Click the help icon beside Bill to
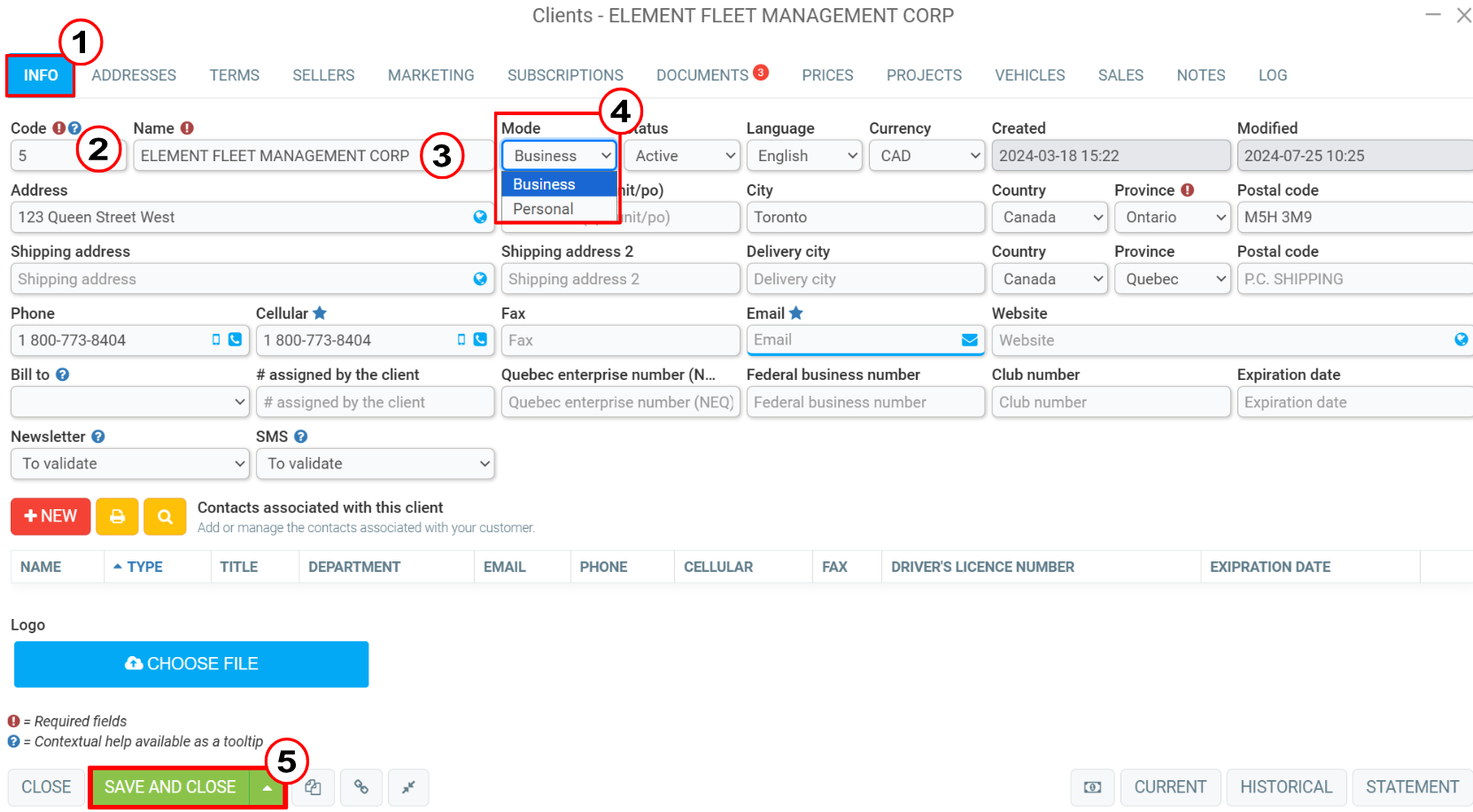The height and width of the screenshot is (812, 1473). (x=62, y=375)
